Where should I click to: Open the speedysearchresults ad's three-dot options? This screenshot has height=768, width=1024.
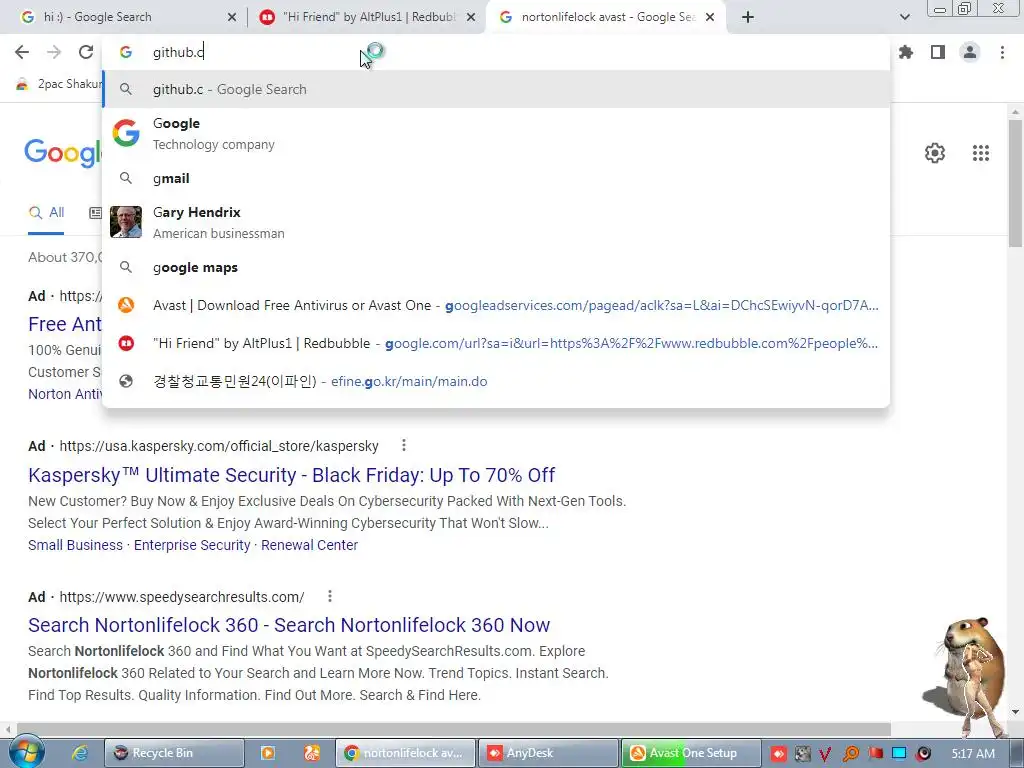coord(330,596)
